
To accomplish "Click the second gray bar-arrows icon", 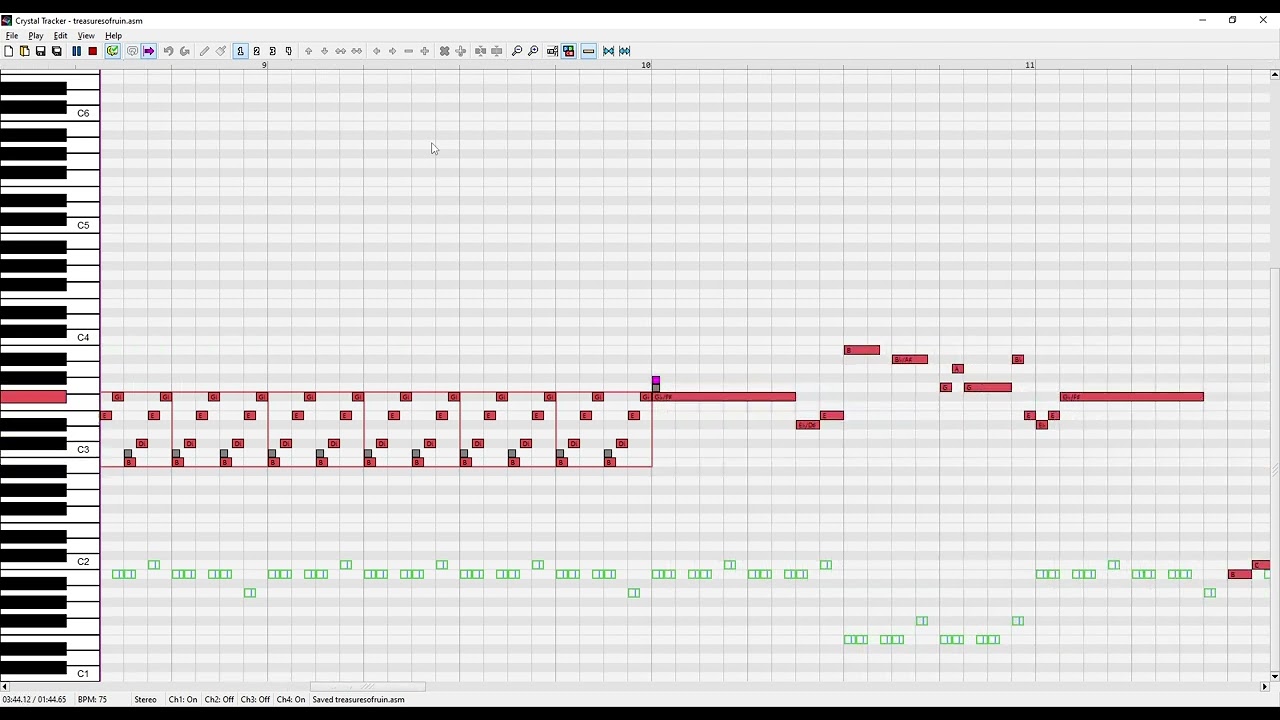I will click(x=497, y=51).
